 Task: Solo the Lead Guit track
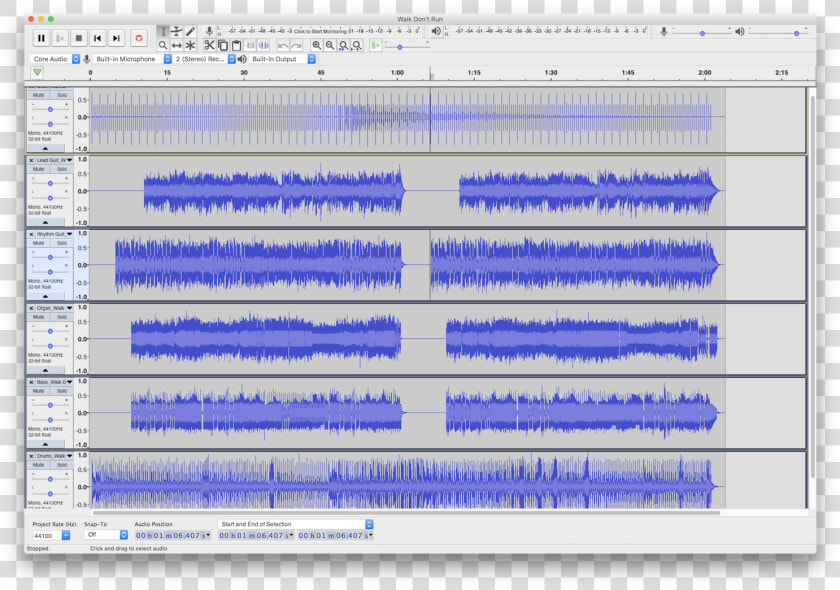point(62,169)
